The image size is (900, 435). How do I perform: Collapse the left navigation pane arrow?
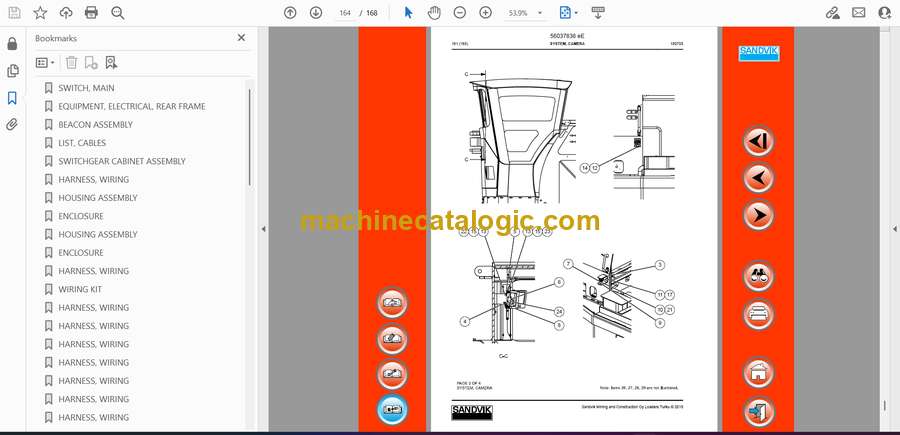[x=263, y=229]
